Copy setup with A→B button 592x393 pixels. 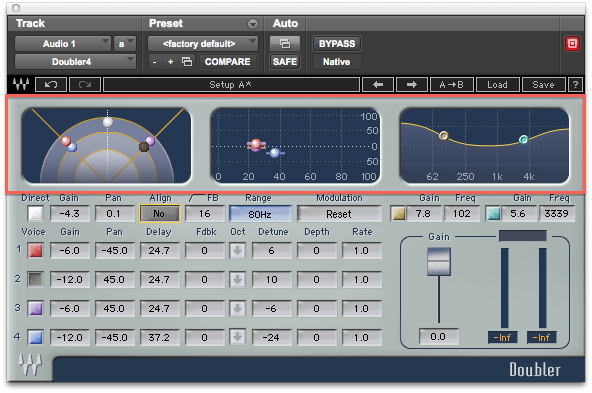click(452, 85)
